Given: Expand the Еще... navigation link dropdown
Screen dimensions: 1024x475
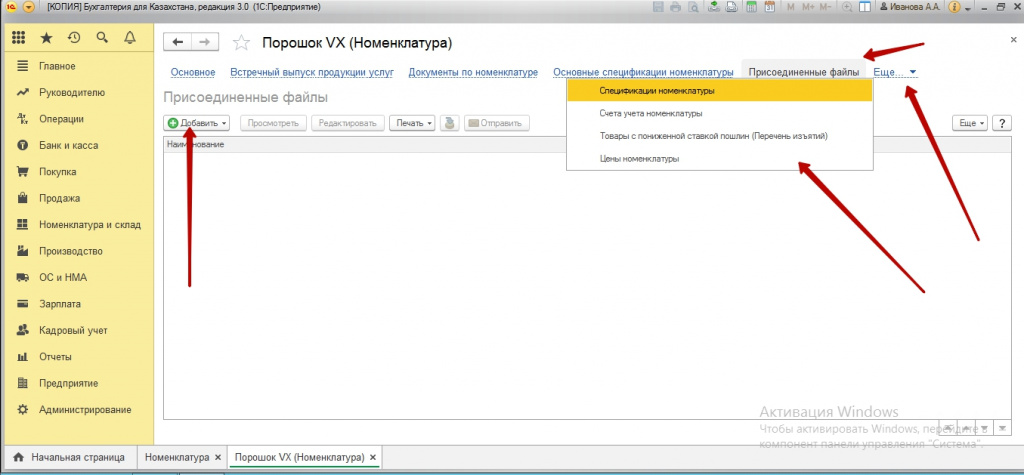Looking at the screenshot, I should pos(895,72).
